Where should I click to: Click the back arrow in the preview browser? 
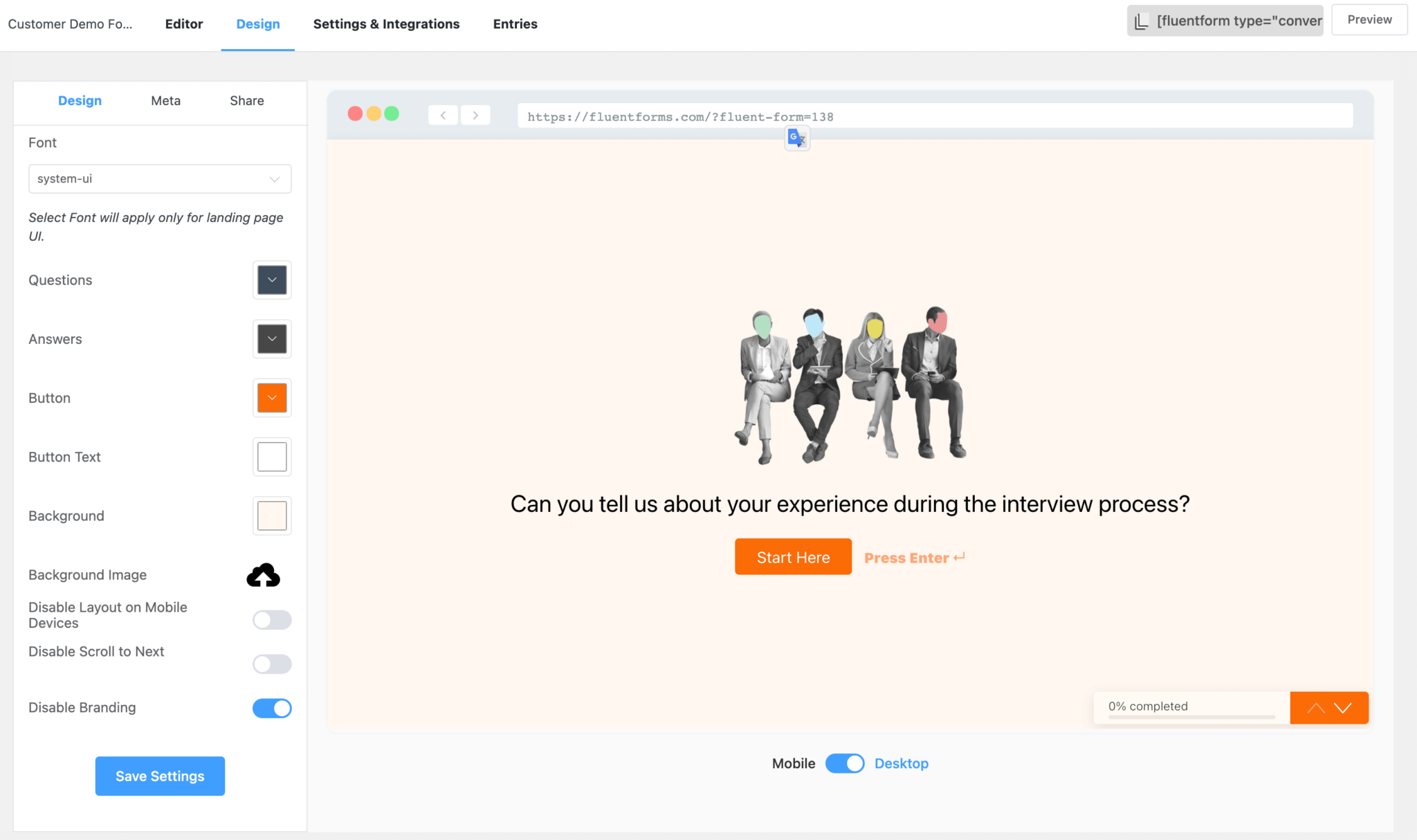click(x=443, y=115)
